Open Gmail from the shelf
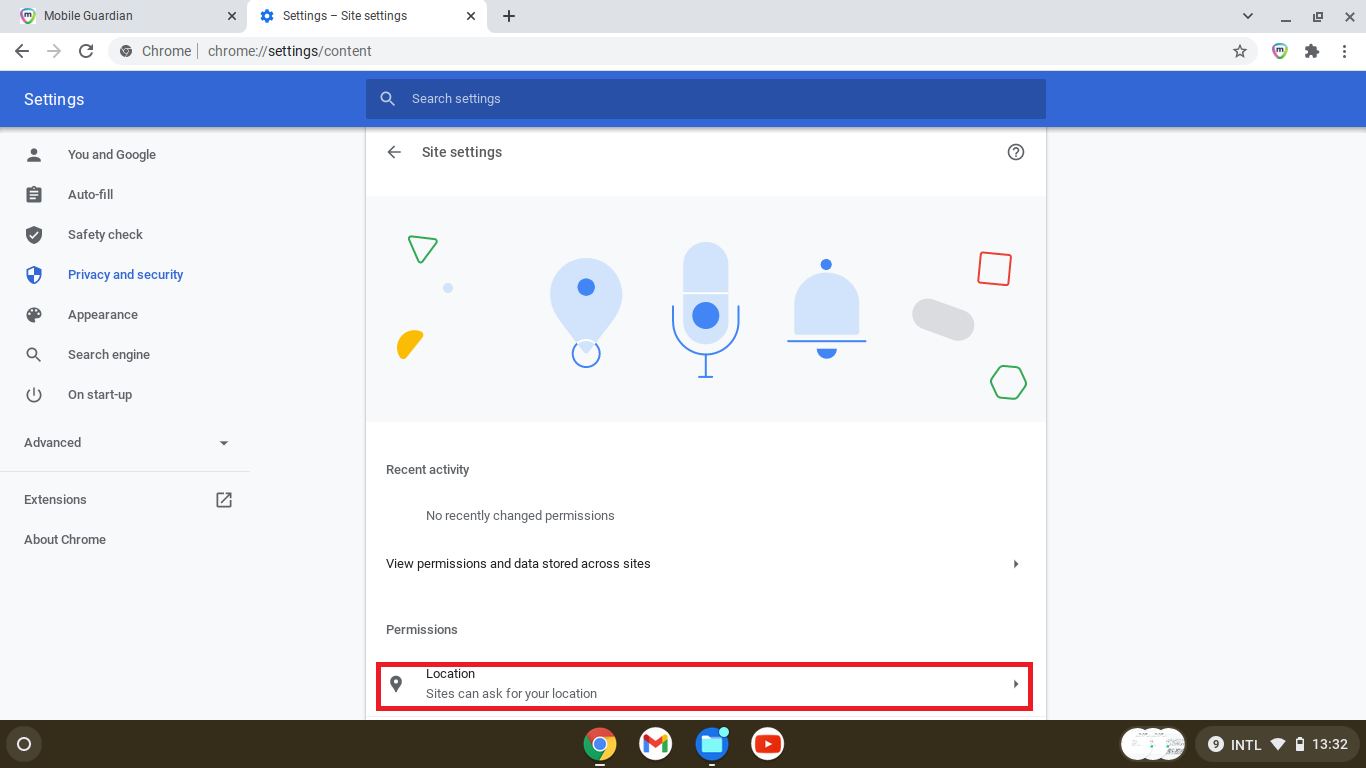1366x768 pixels. [656, 744]
